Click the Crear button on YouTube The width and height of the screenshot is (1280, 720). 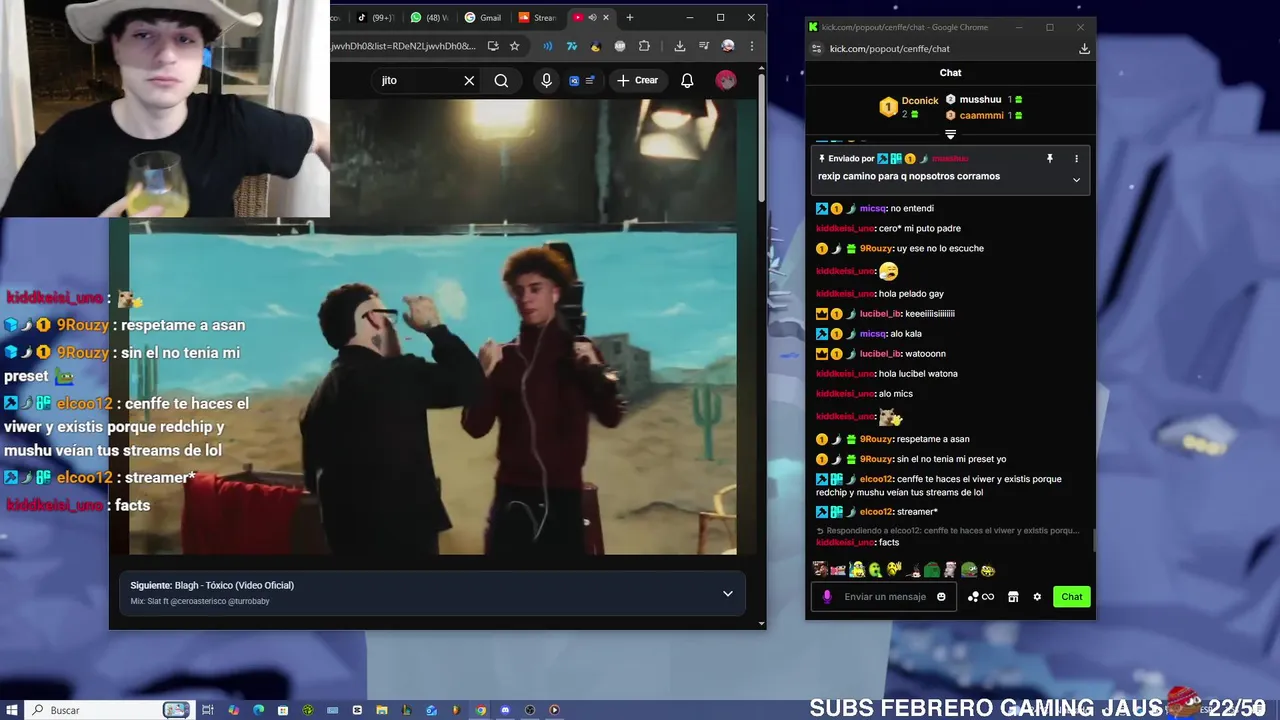coord(638,80)
